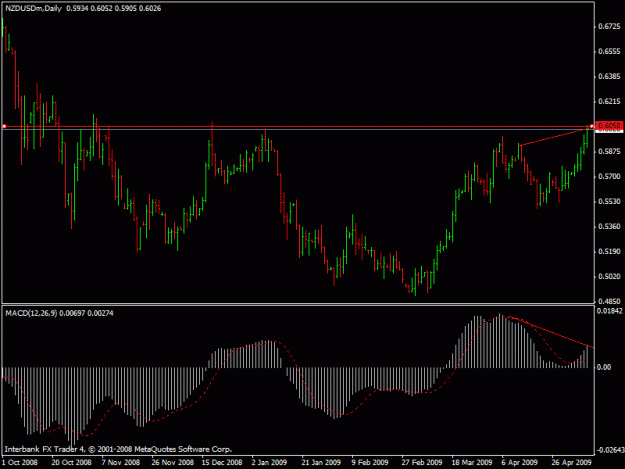Select red trendline on MACD histogram
The height and width of the screenshot is (469, 625).
552,332
